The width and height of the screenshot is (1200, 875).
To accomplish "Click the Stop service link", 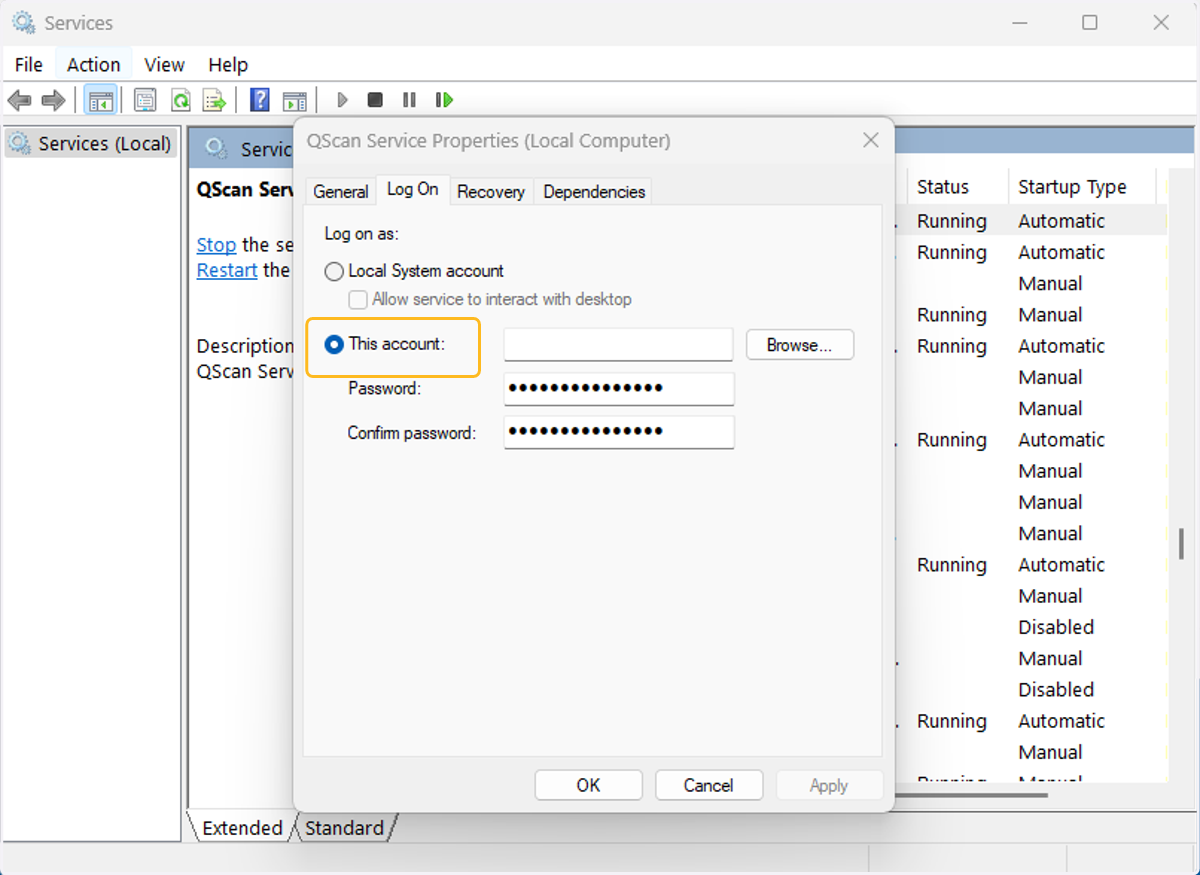I will click(x=216, y=245).
